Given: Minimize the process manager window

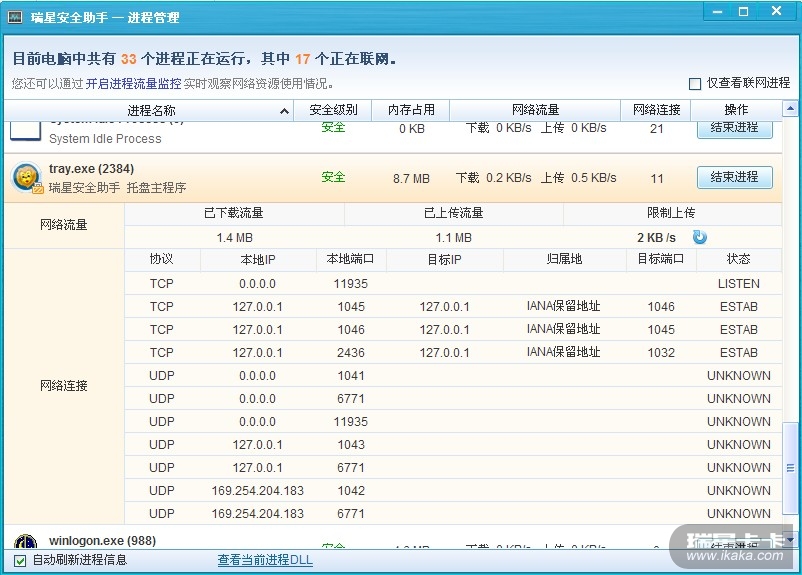Looking at the screenshot, I should [x=718, y=12].
